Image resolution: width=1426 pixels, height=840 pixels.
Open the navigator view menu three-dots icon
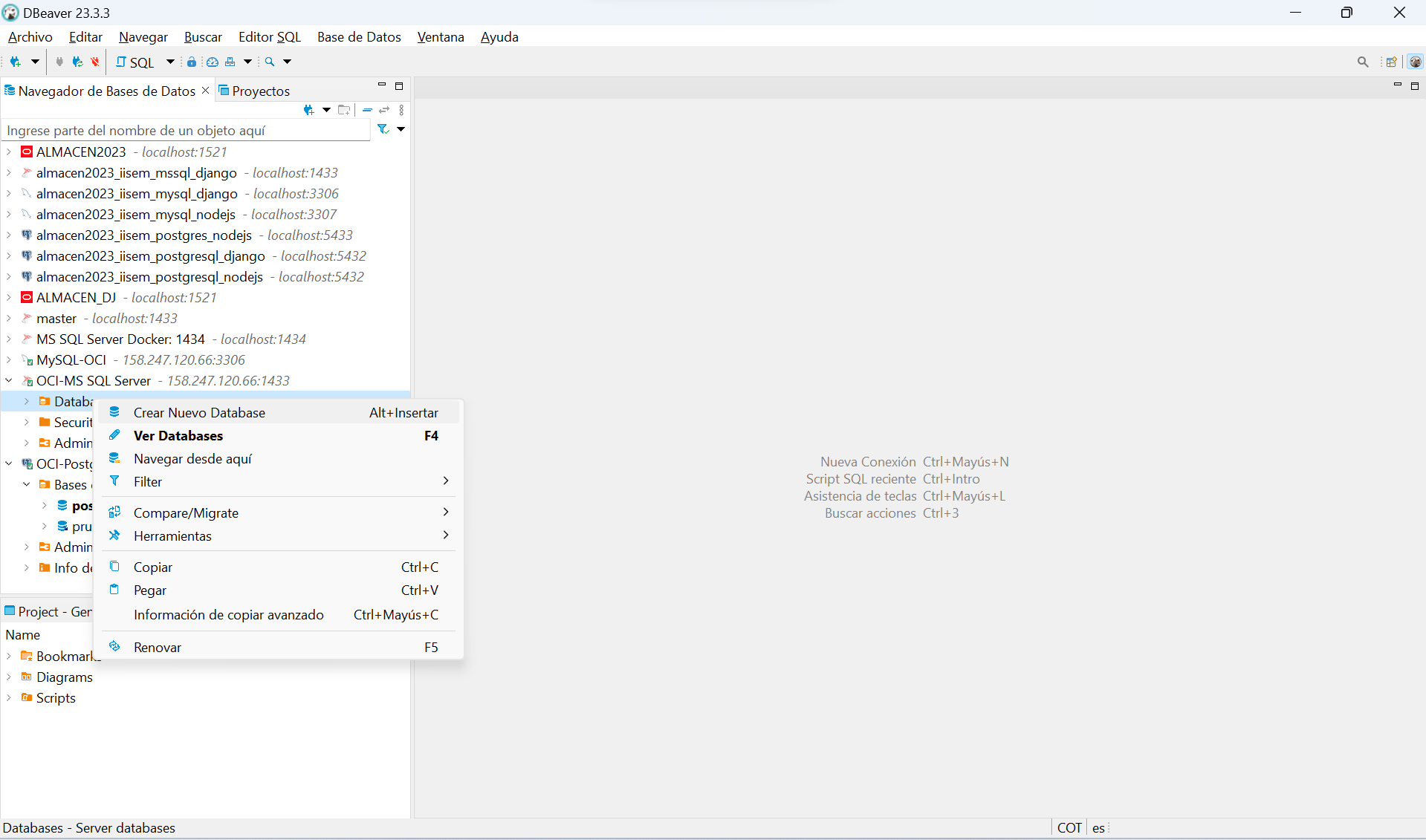coord(402,110)
